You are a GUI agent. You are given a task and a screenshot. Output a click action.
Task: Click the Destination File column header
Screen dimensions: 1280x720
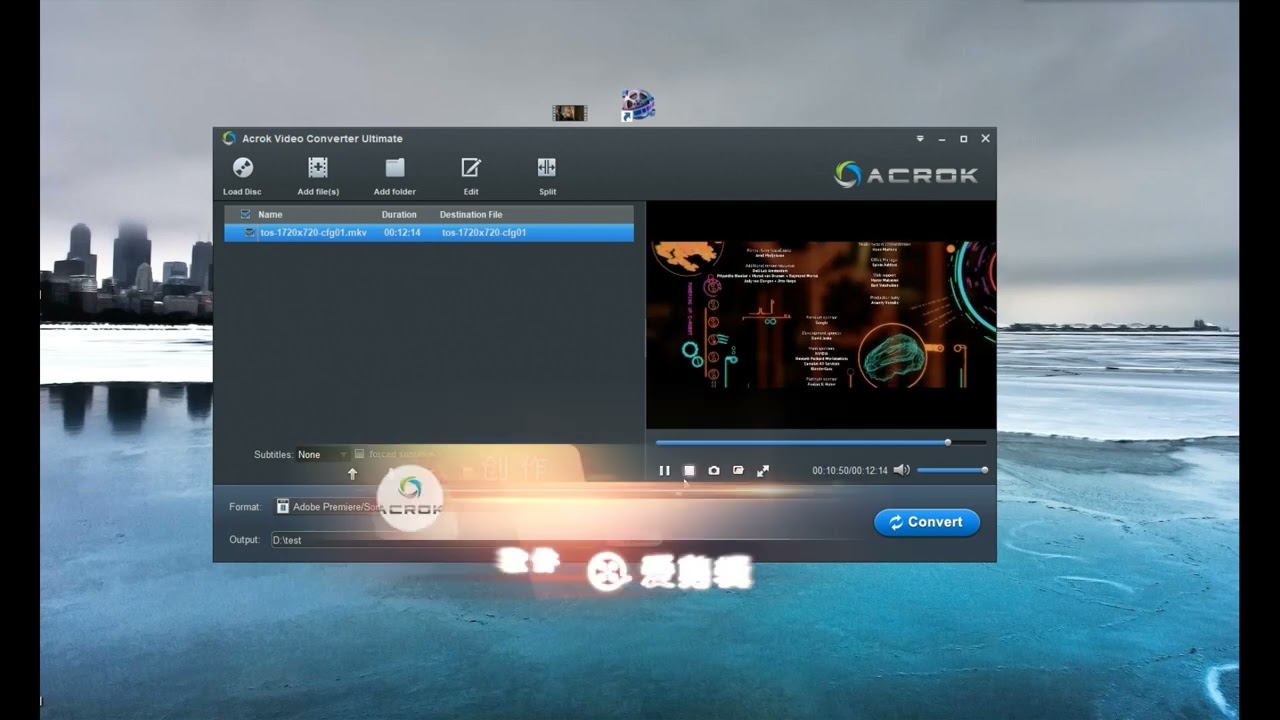471,214
